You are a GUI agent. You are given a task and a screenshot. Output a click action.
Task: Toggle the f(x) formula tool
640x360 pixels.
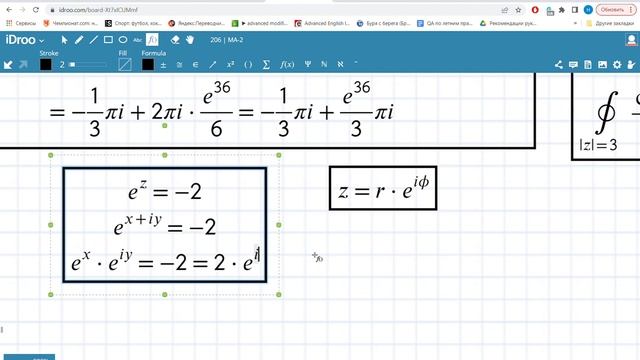[152, 40]
